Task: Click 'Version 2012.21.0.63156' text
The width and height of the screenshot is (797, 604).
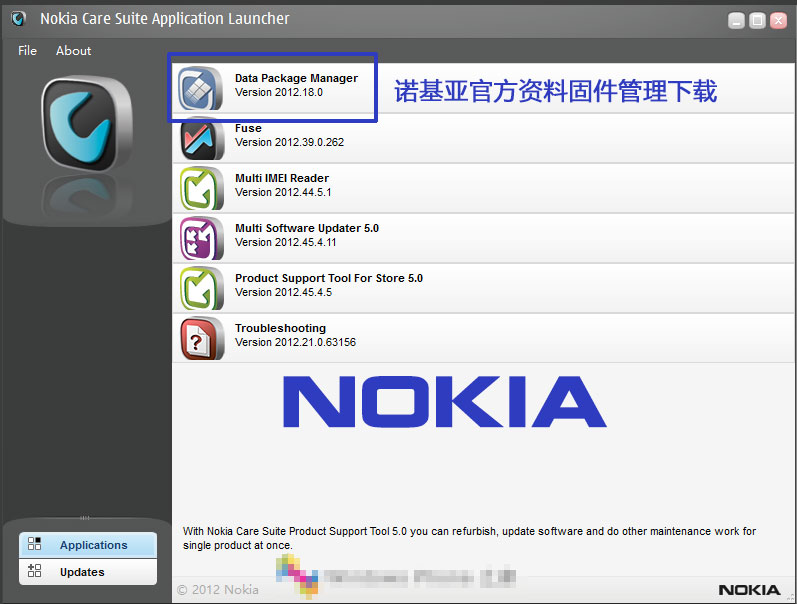Action: pos(295,342)
